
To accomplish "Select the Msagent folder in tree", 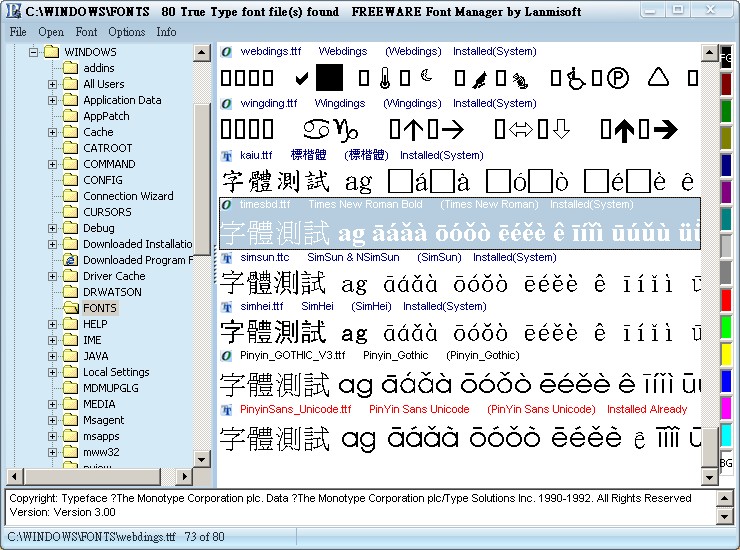I will pos(103,420).
